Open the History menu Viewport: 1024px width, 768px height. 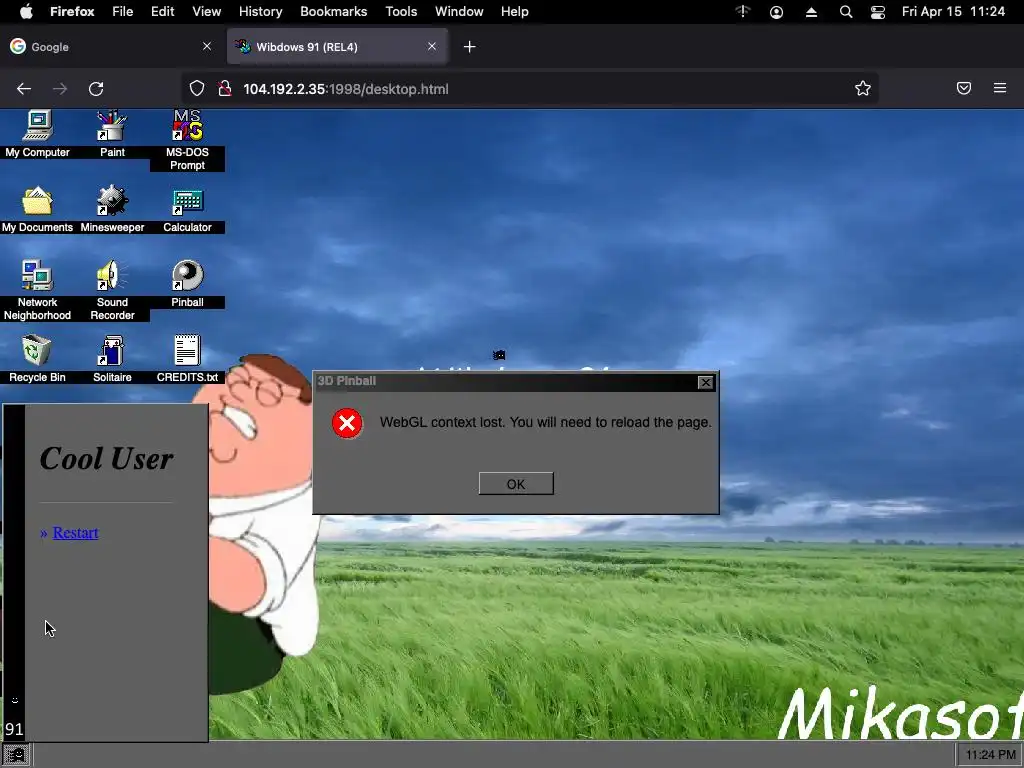(260, 12)
